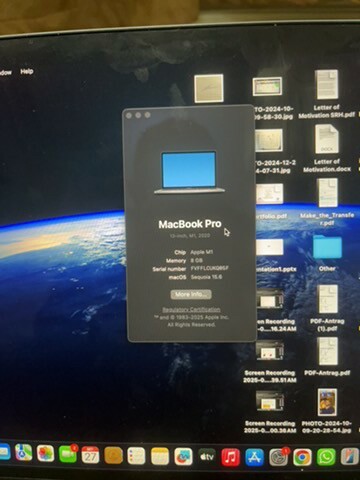Select the Other folder on desktop
This screenshot has height=480, width=360.
click(x=327, y=247)
